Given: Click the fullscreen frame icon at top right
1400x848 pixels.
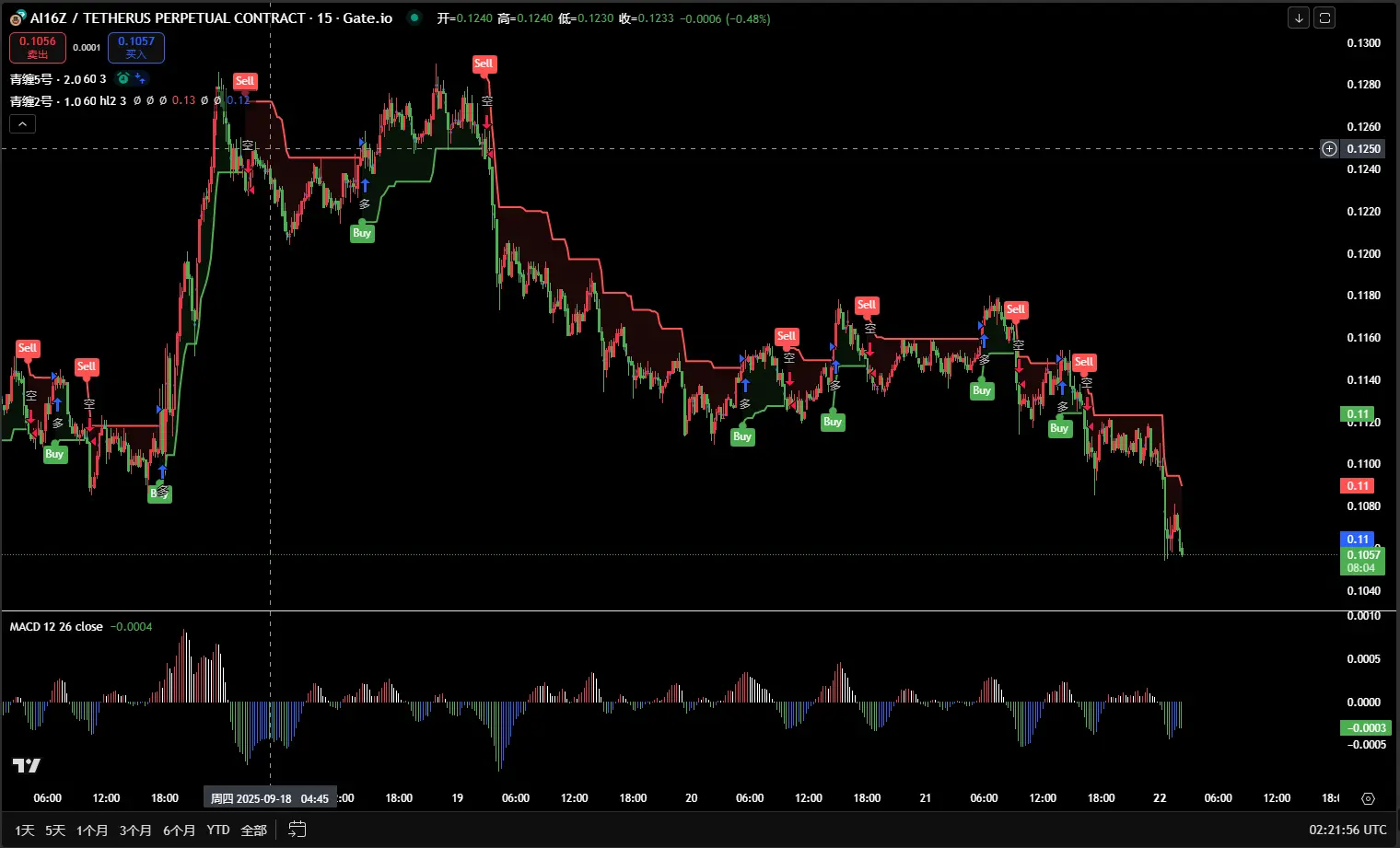Looking at the screenshot, I should click(x=1324, y=17).
